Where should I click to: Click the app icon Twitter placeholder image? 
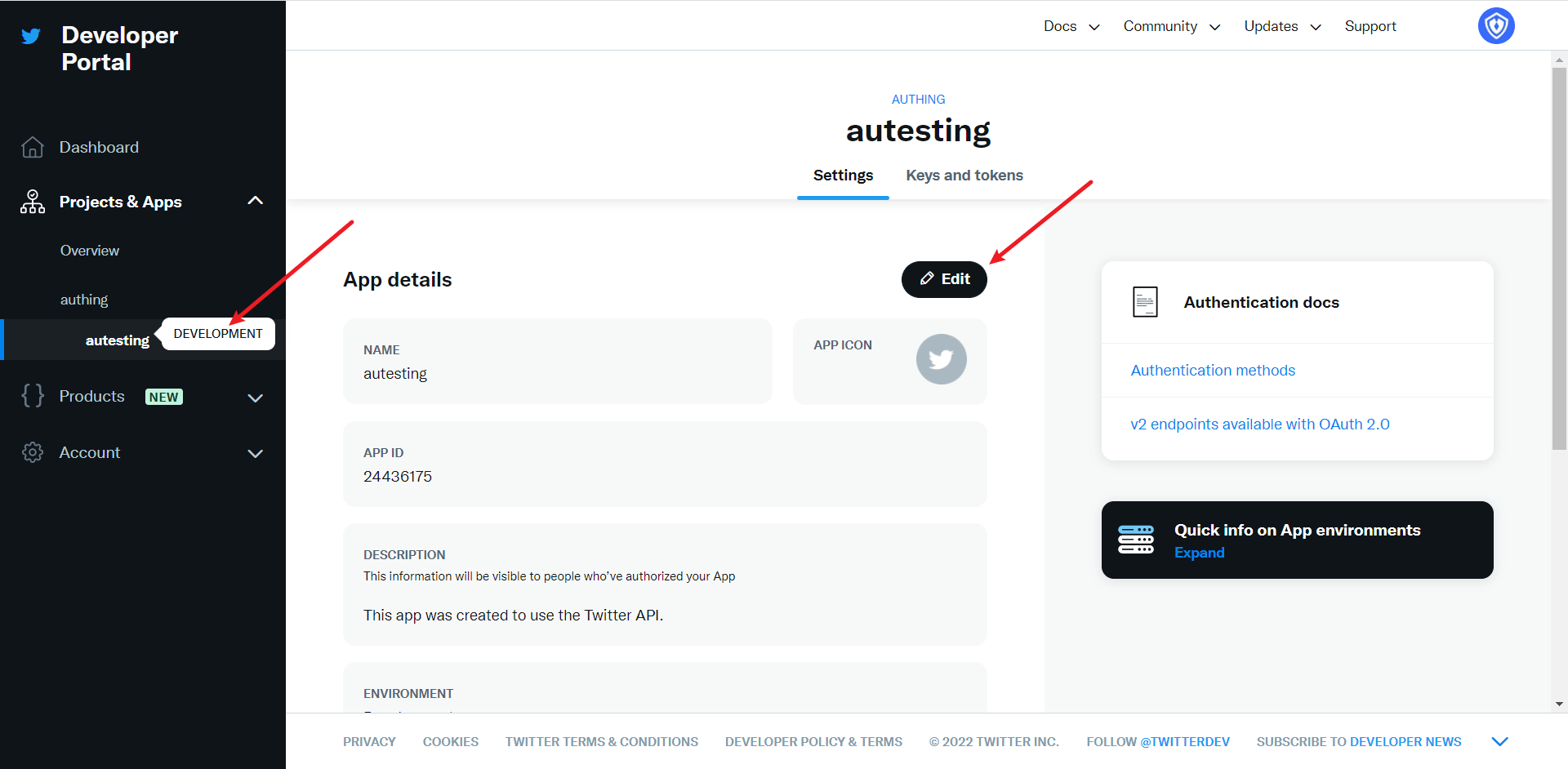(x=941, y=359)
